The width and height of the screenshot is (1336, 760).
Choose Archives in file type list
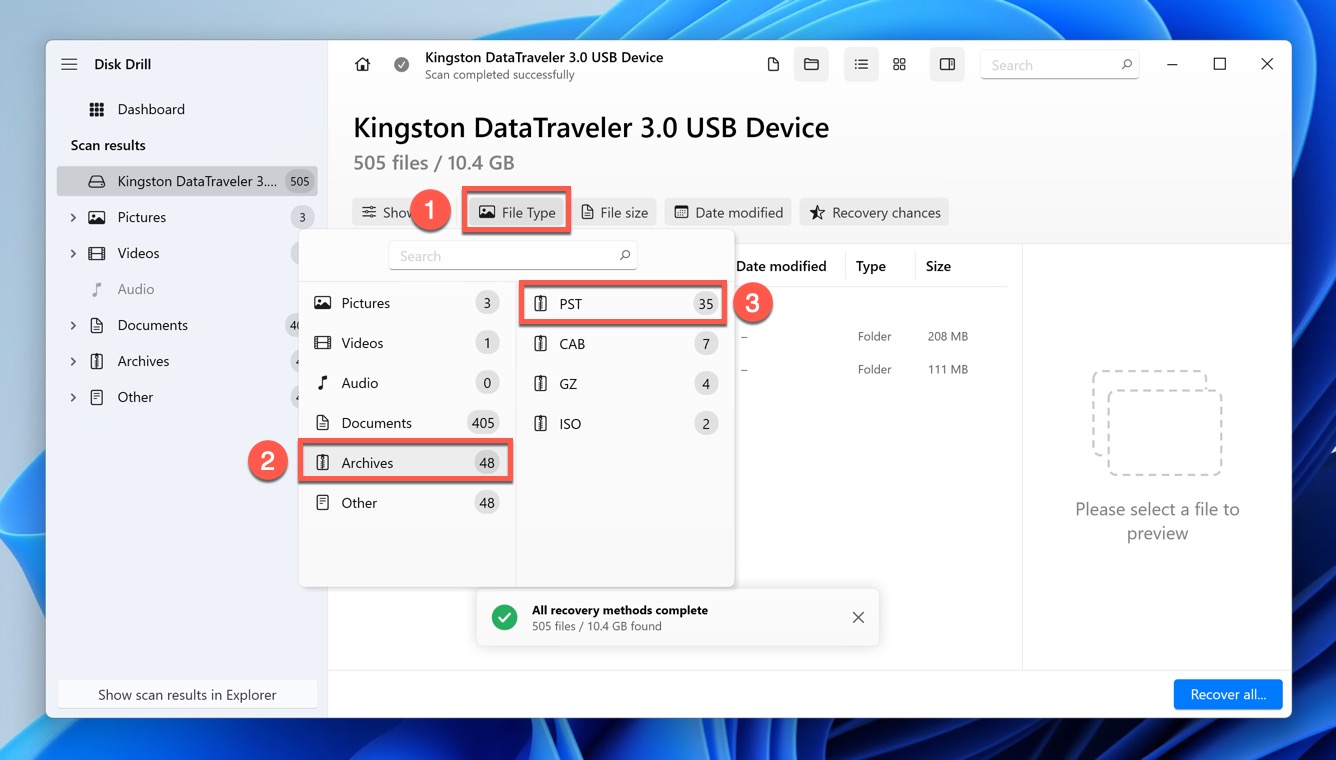(406, 463)
